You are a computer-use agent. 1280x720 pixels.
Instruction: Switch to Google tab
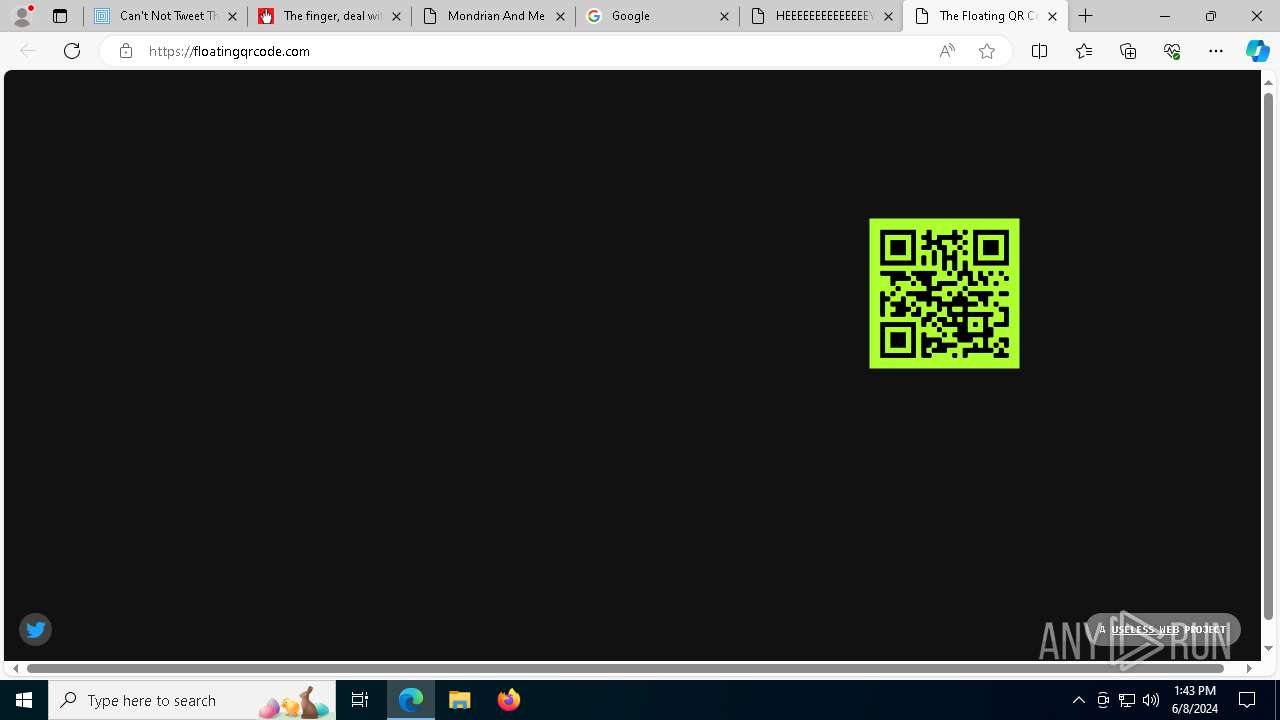point(657,16)
